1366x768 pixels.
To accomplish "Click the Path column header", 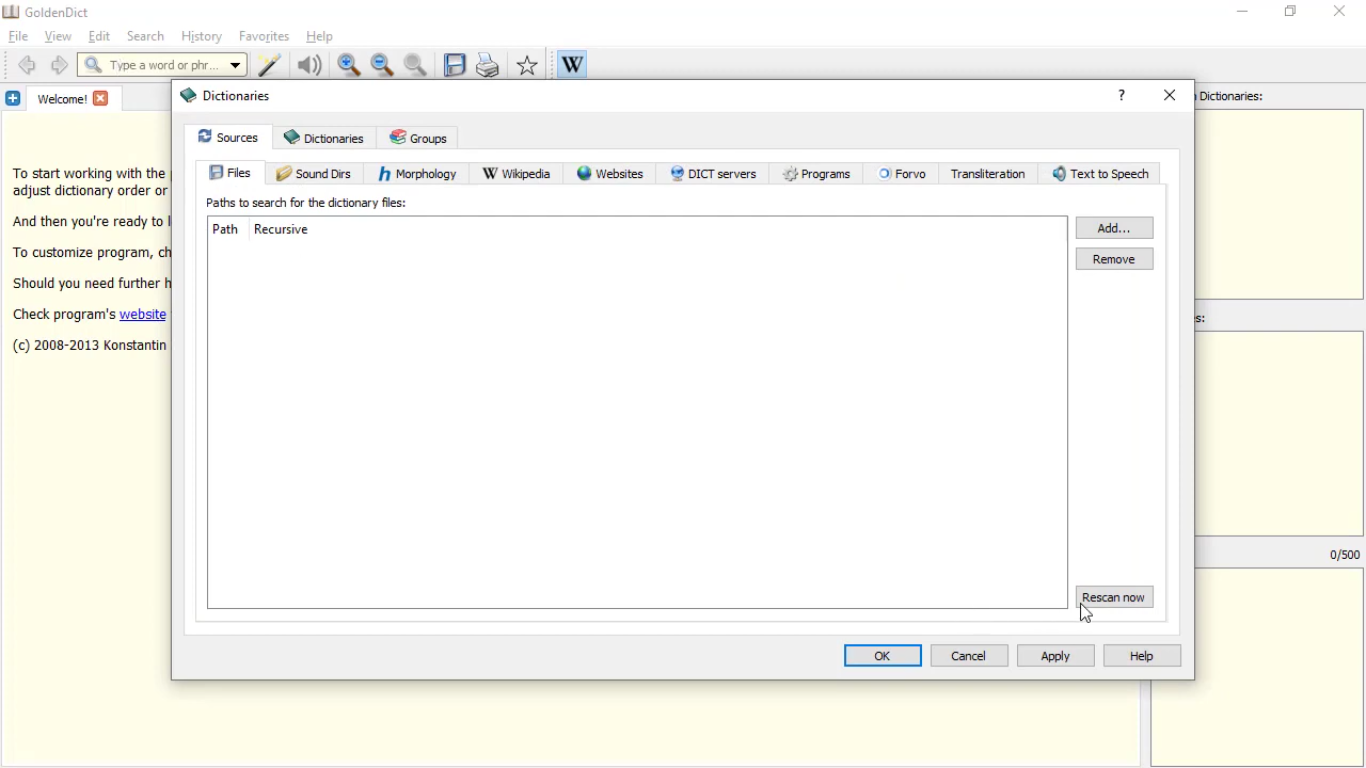I will point(227,229).
